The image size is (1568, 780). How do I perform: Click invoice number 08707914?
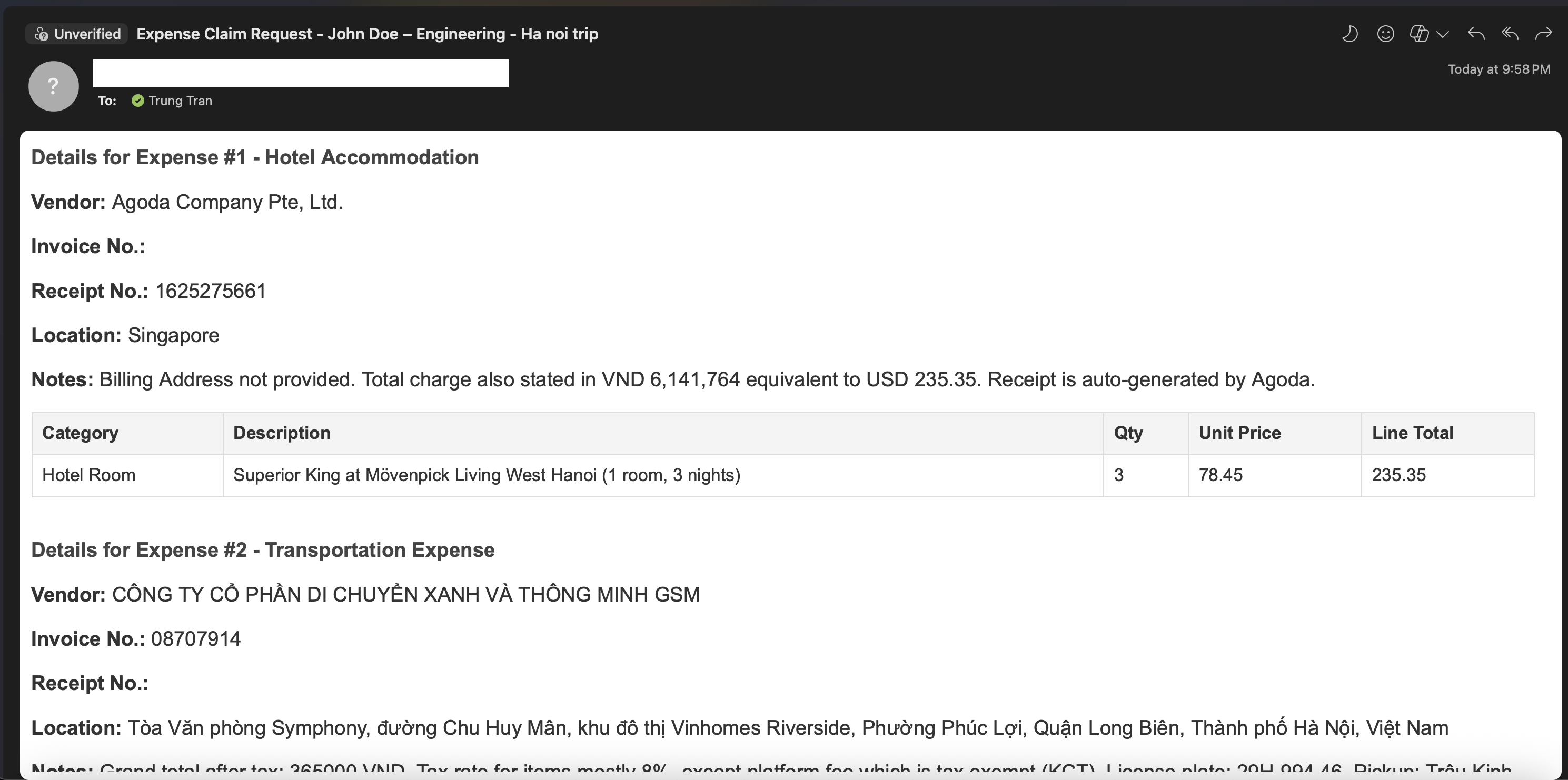point(195,639)
